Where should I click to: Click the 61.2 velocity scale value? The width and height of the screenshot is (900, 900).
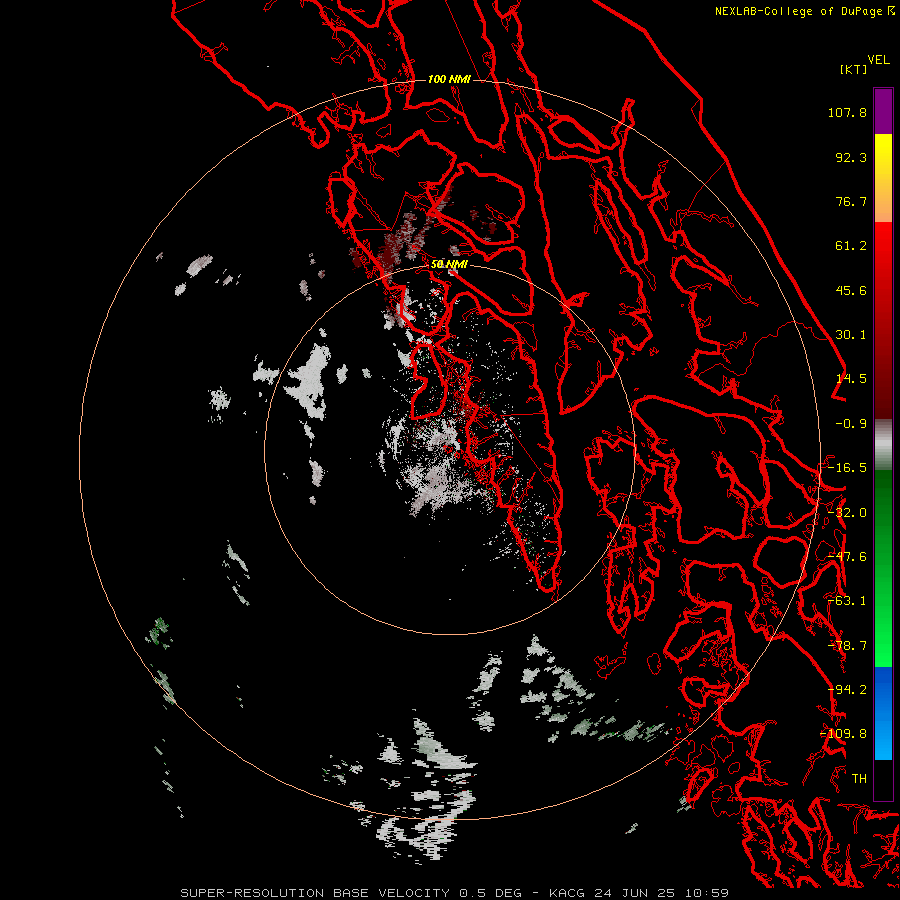pos(851,246)
